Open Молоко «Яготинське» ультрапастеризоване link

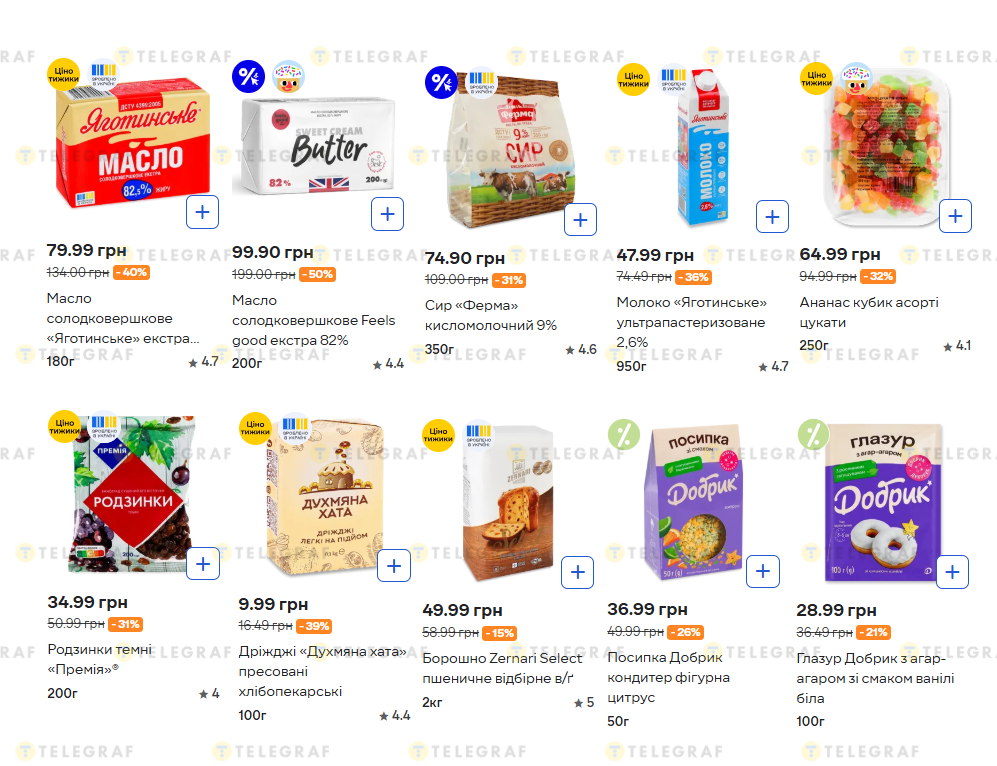pyautogui.click(x=691, y=322)
